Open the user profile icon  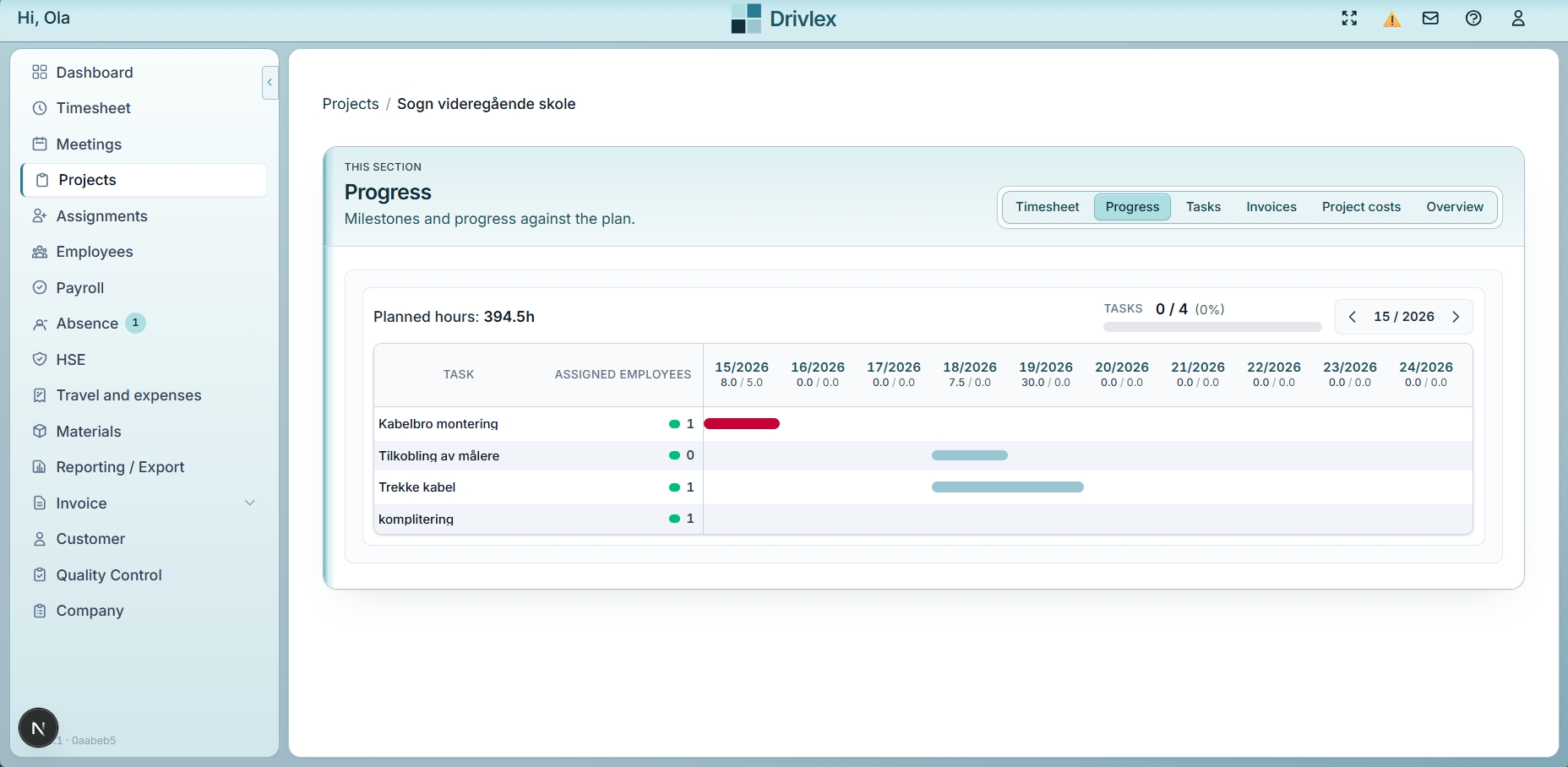[1518, 18]
